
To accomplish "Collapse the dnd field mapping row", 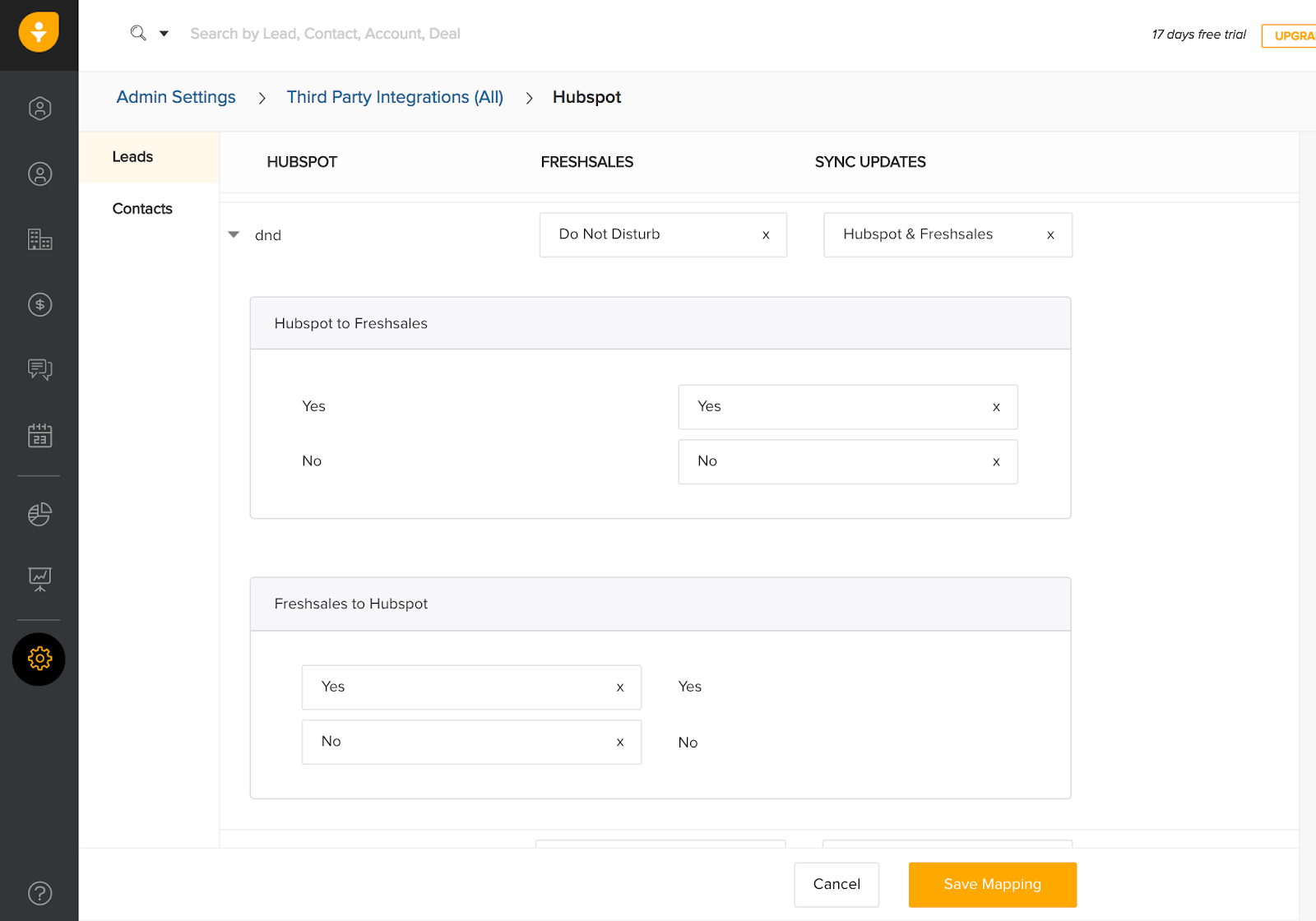I will 234,235.
